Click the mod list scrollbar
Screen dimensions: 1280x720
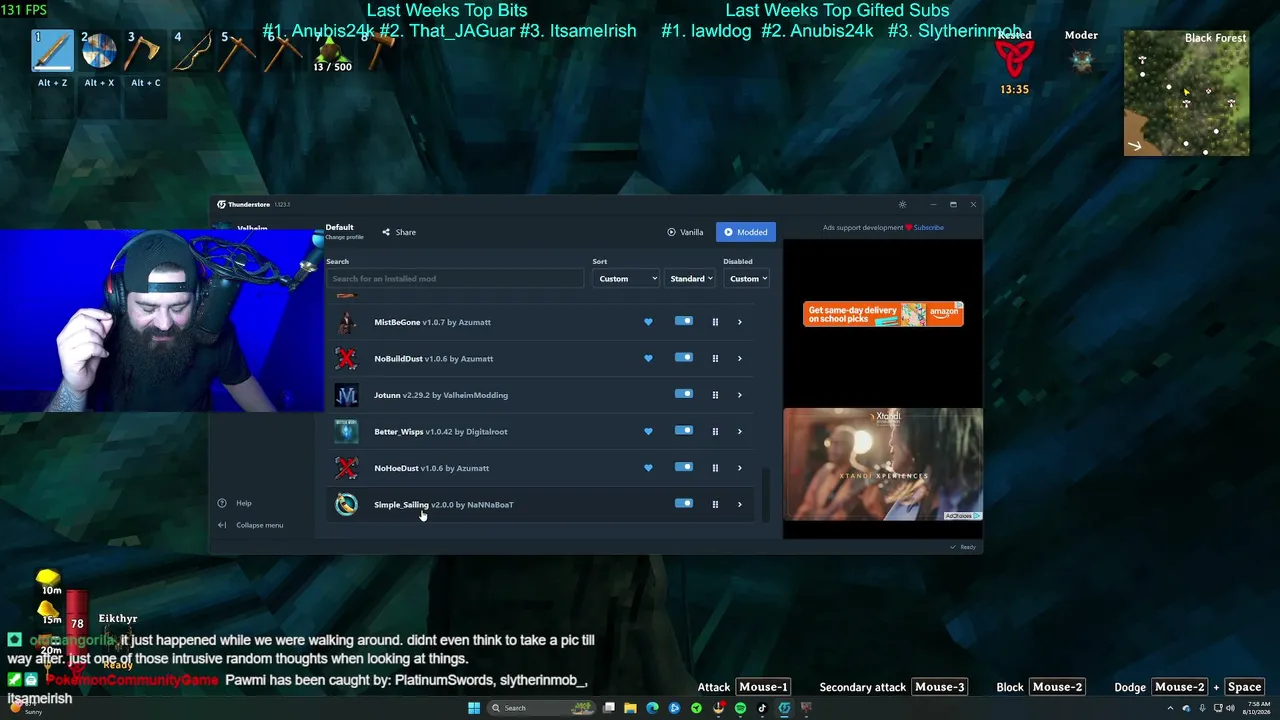pos(768,493)
